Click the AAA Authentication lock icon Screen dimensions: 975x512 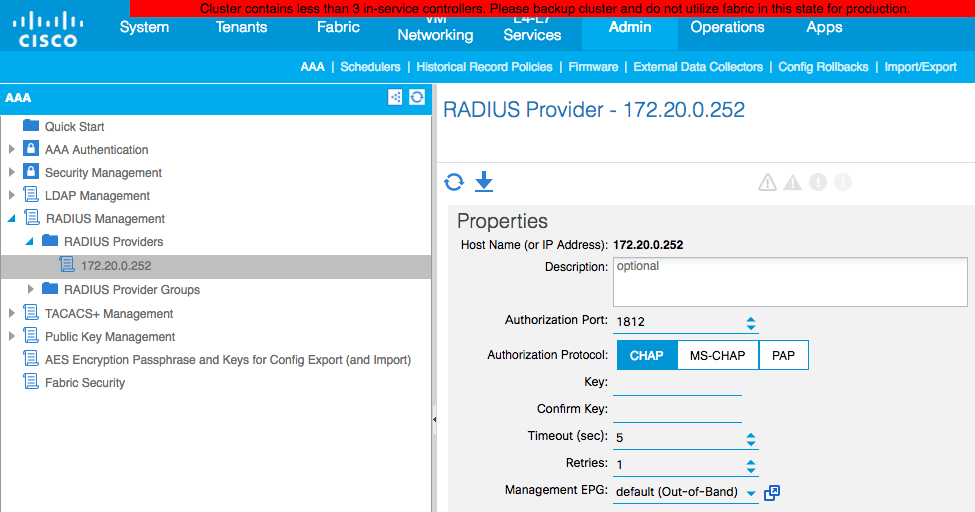pos(31,149)
